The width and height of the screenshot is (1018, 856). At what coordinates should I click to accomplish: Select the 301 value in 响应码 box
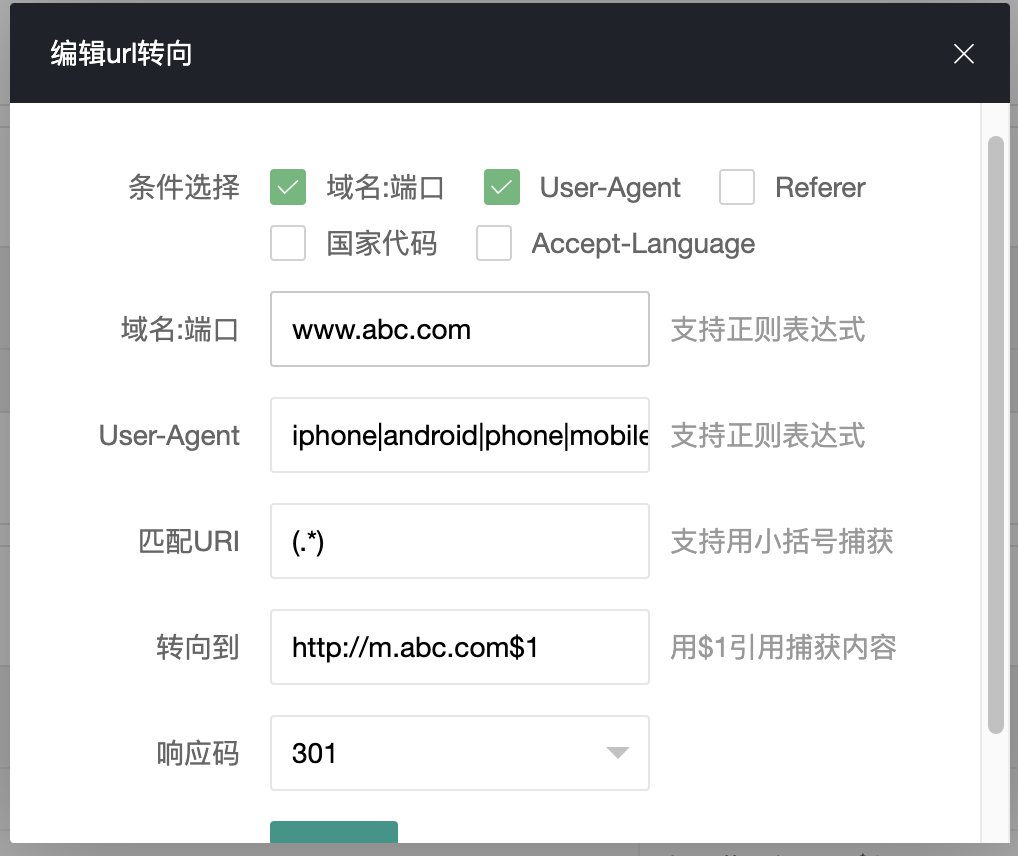click(314, 753)
